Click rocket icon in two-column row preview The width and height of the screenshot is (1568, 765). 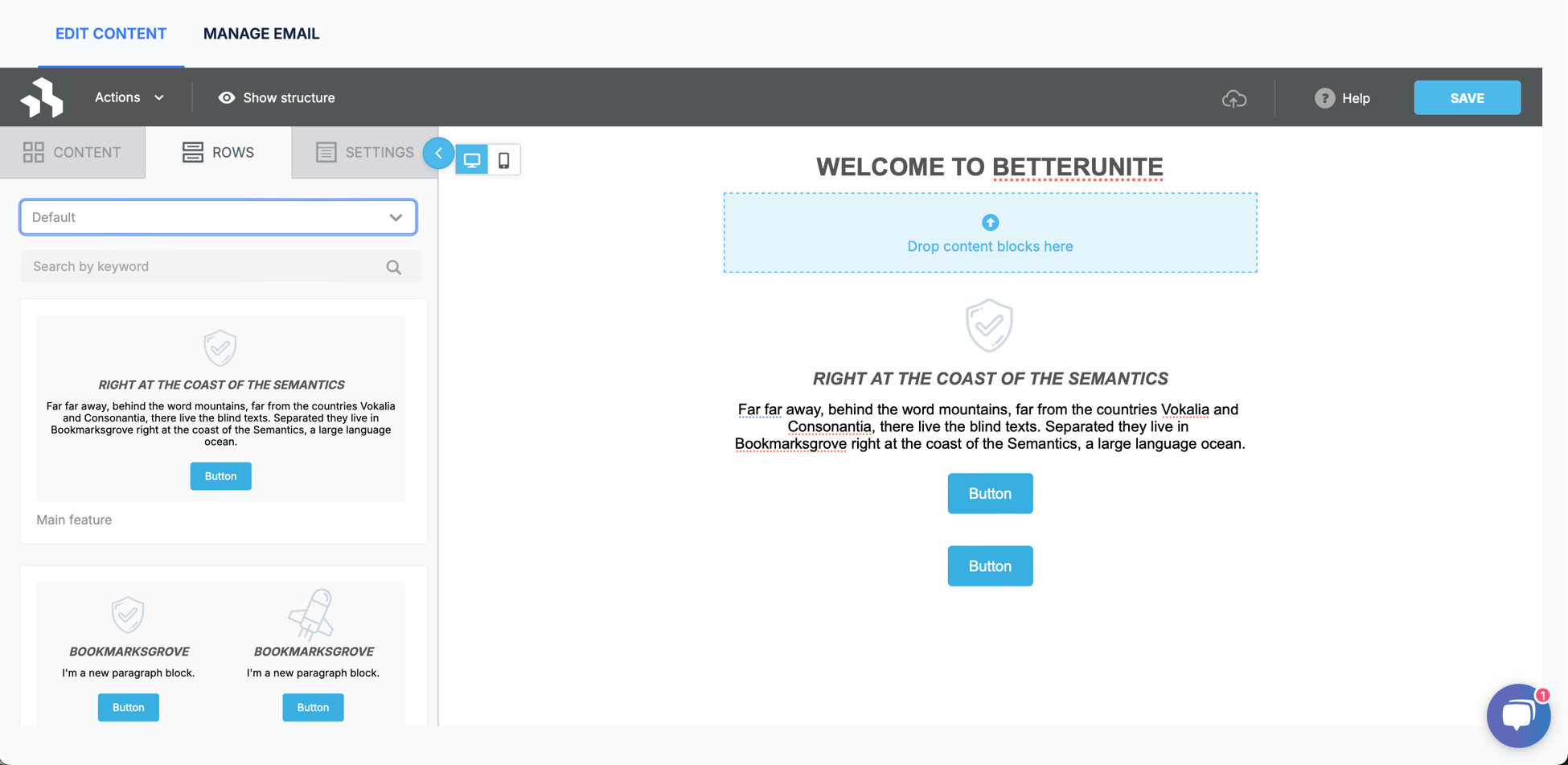click(x=311, y=614)
